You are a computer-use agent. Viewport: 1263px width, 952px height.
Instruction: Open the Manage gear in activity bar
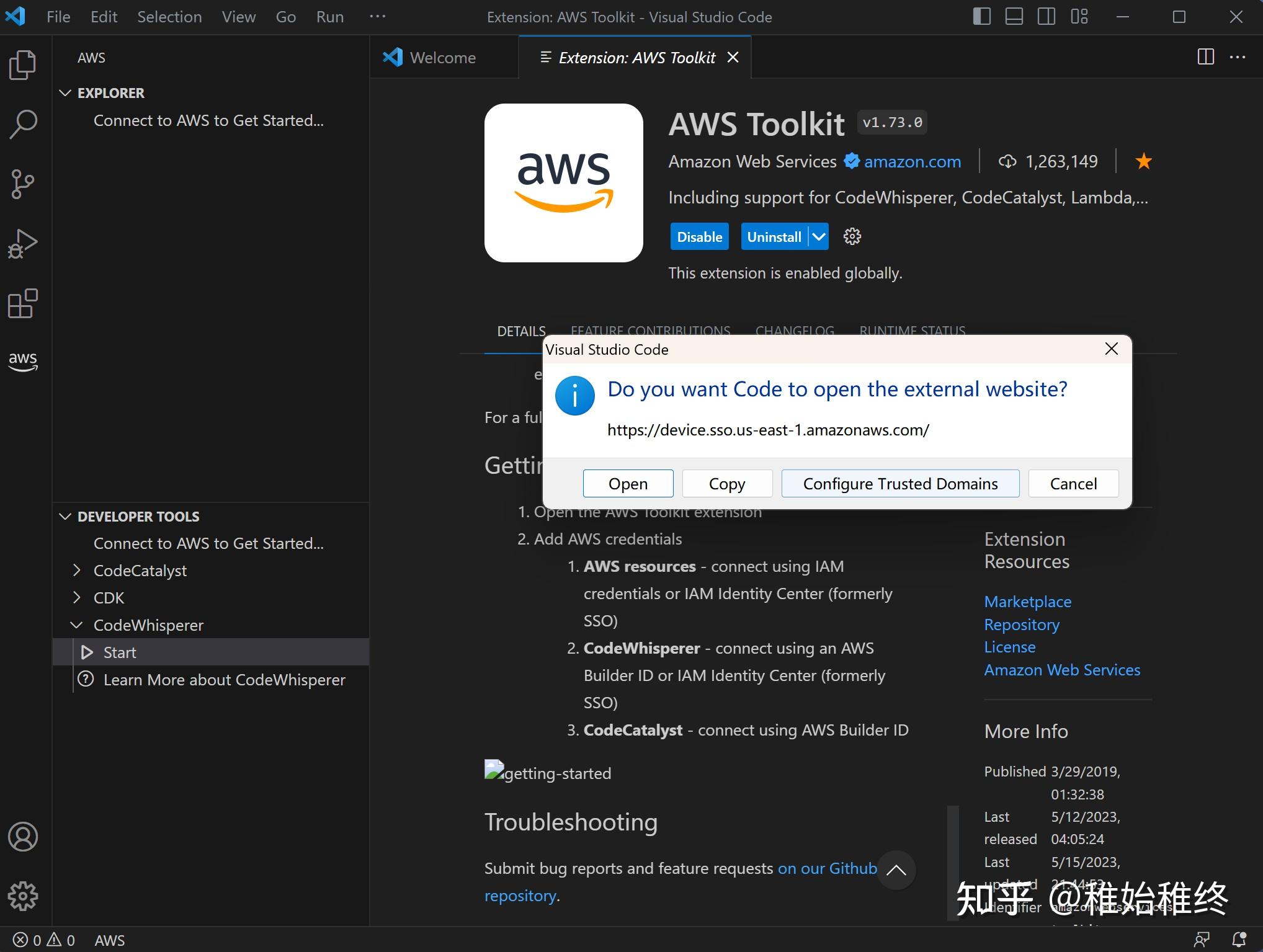pos(23,896)
